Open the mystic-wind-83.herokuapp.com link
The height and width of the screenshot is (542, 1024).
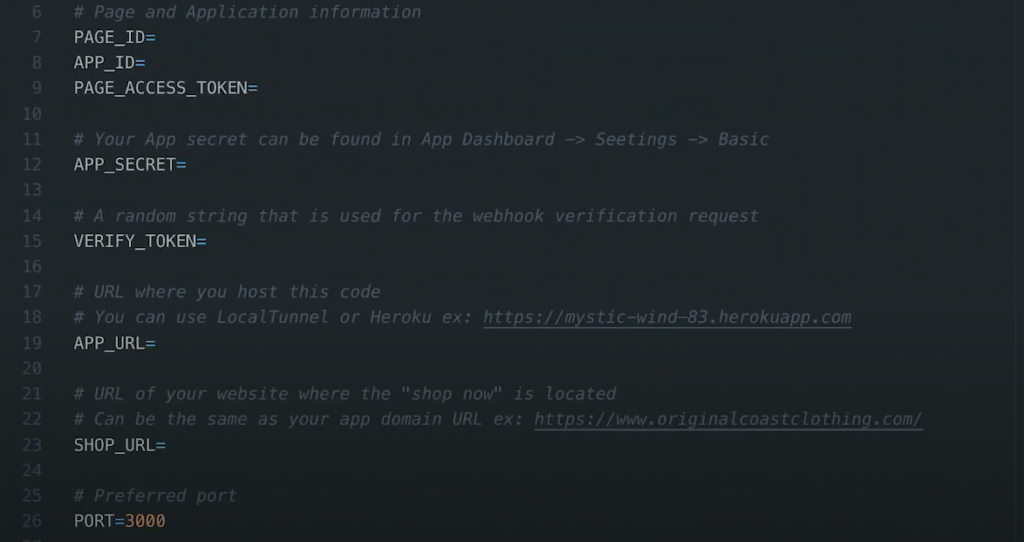pyautogui.click(x=667, y=317)
